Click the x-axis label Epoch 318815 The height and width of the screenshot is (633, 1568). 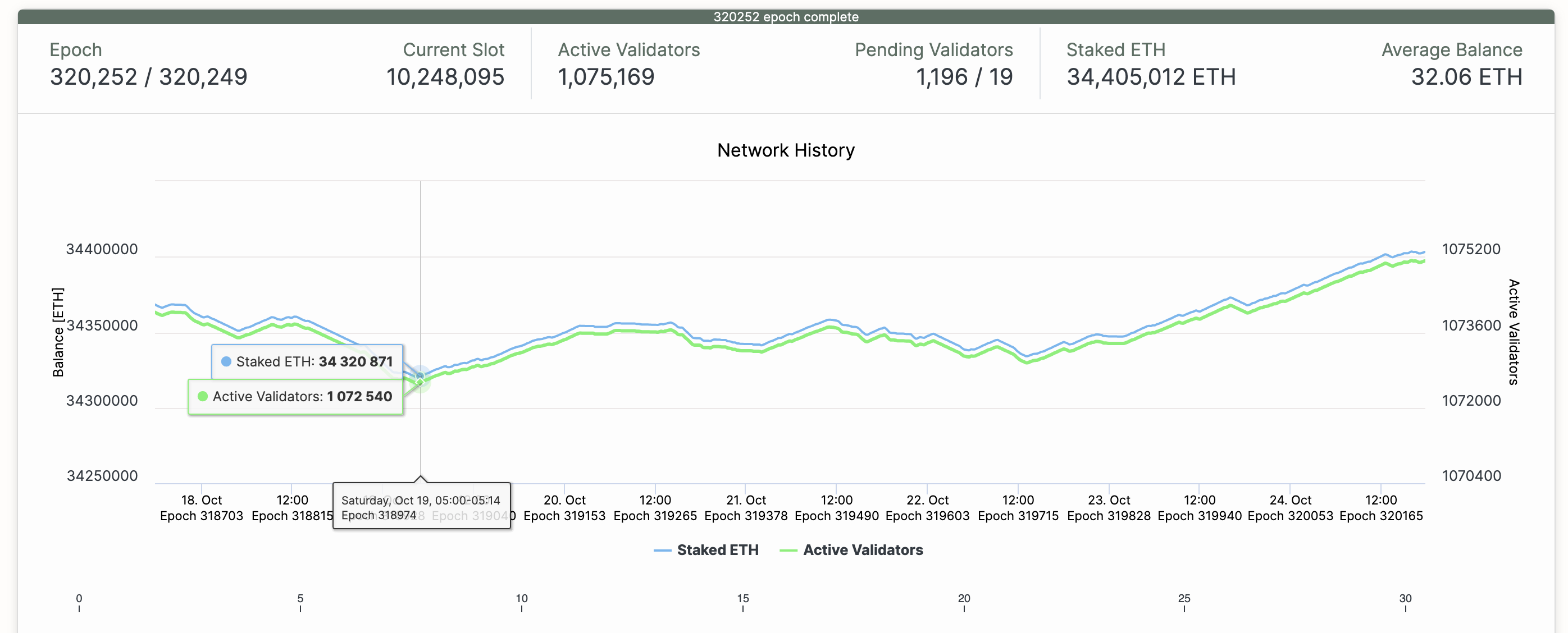[x=293, y=516]
